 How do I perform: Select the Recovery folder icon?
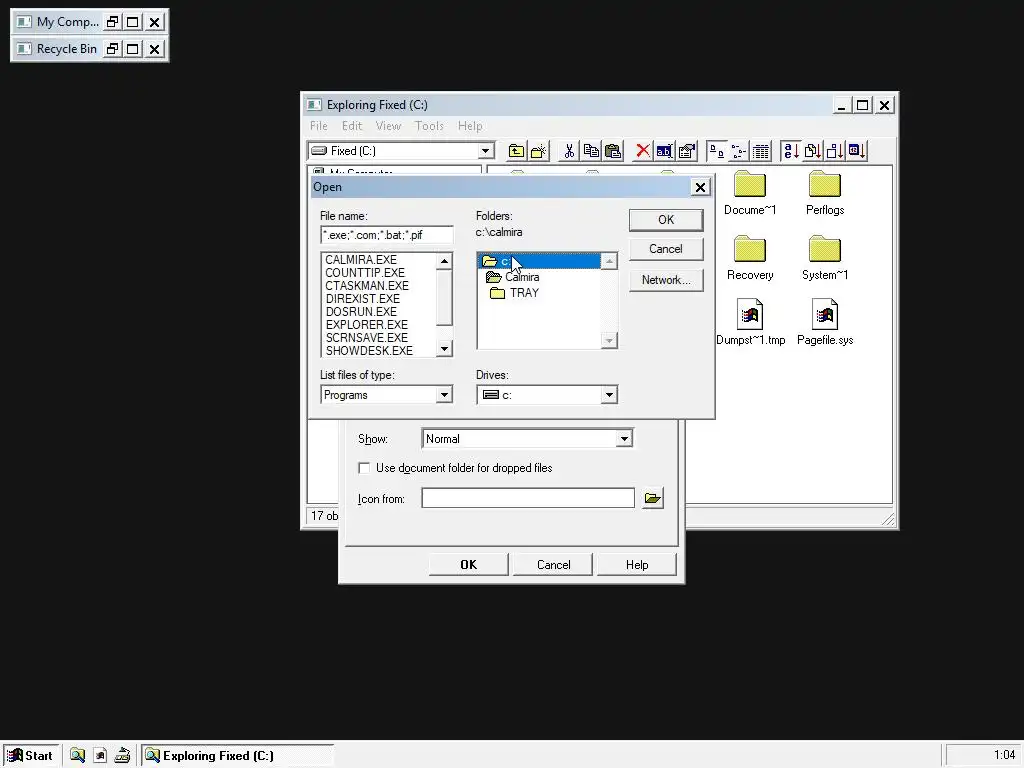[750, 249]
